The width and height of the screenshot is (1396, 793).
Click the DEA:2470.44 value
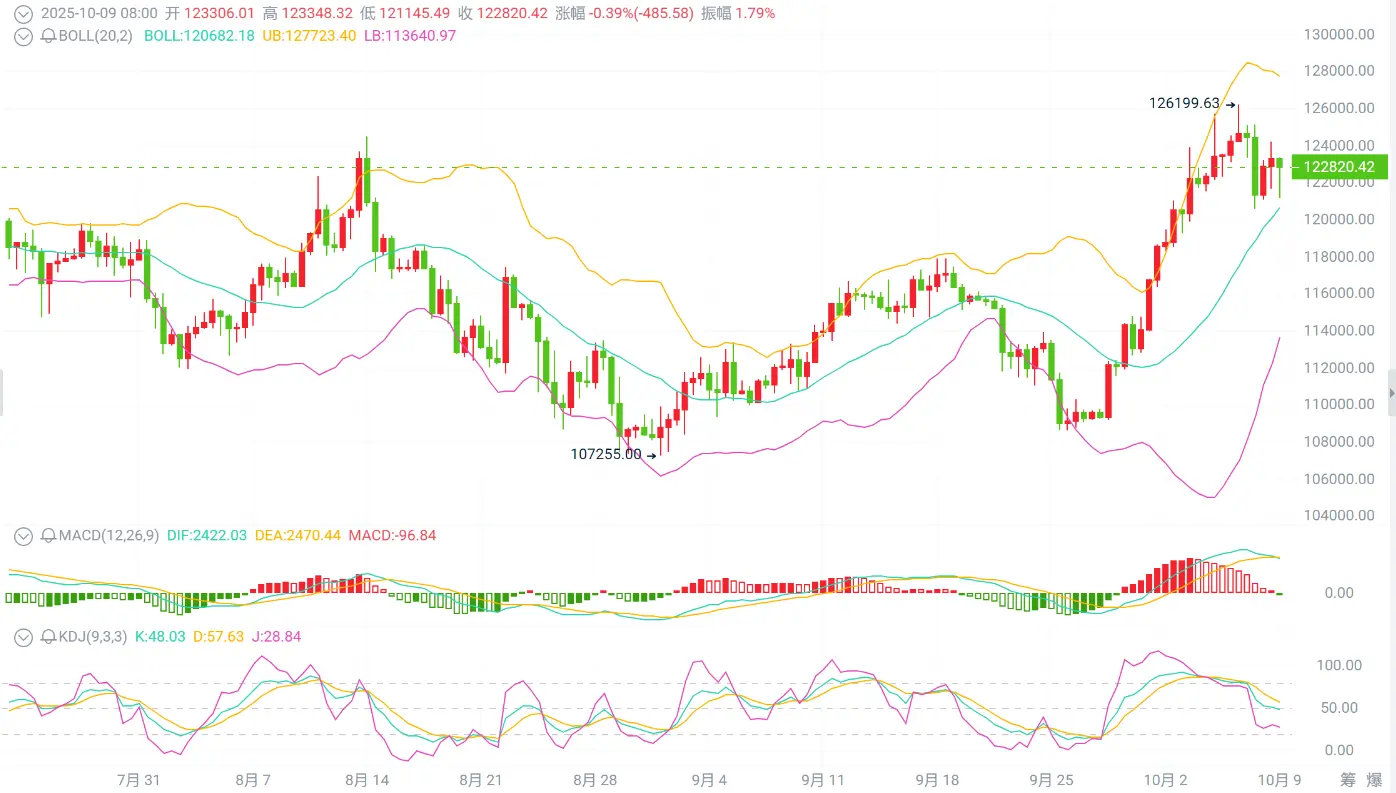pos(298,536)
